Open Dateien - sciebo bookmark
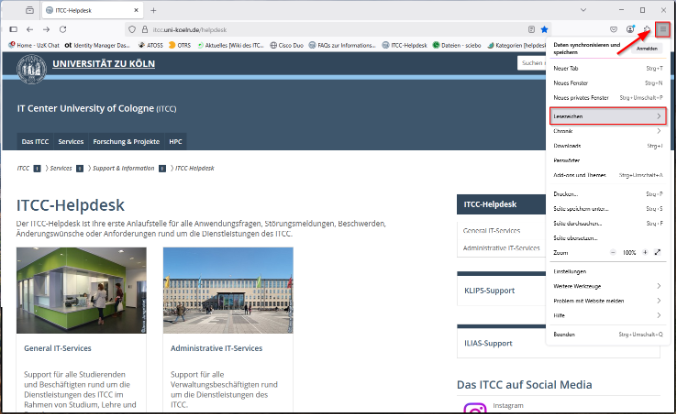 pos(457,45)
